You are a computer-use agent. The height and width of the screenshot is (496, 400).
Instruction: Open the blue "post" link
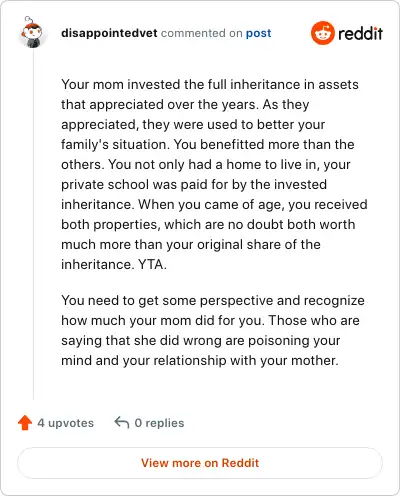coord(258,33)
